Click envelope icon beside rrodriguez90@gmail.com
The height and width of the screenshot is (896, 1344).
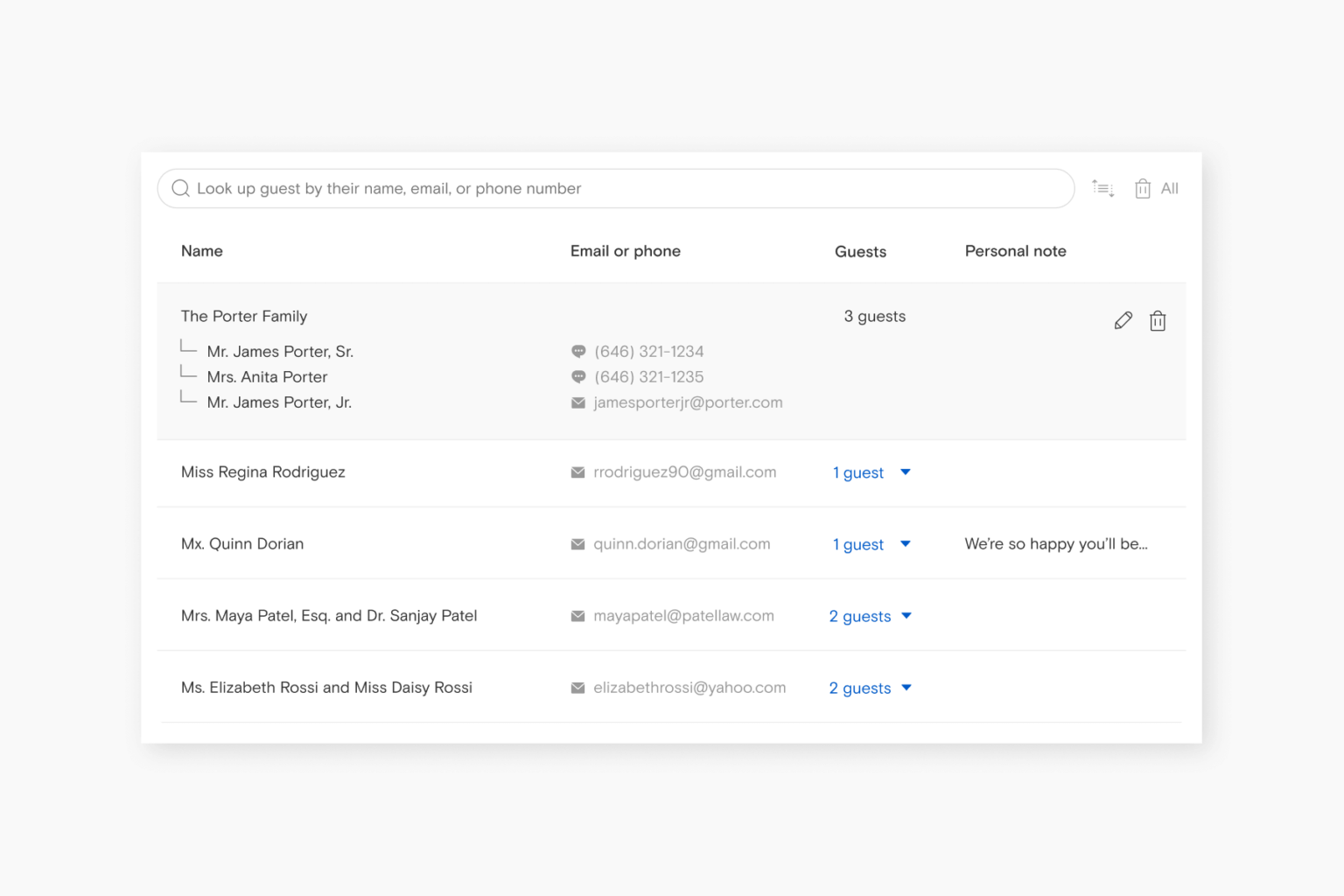[x=578, y=472]
